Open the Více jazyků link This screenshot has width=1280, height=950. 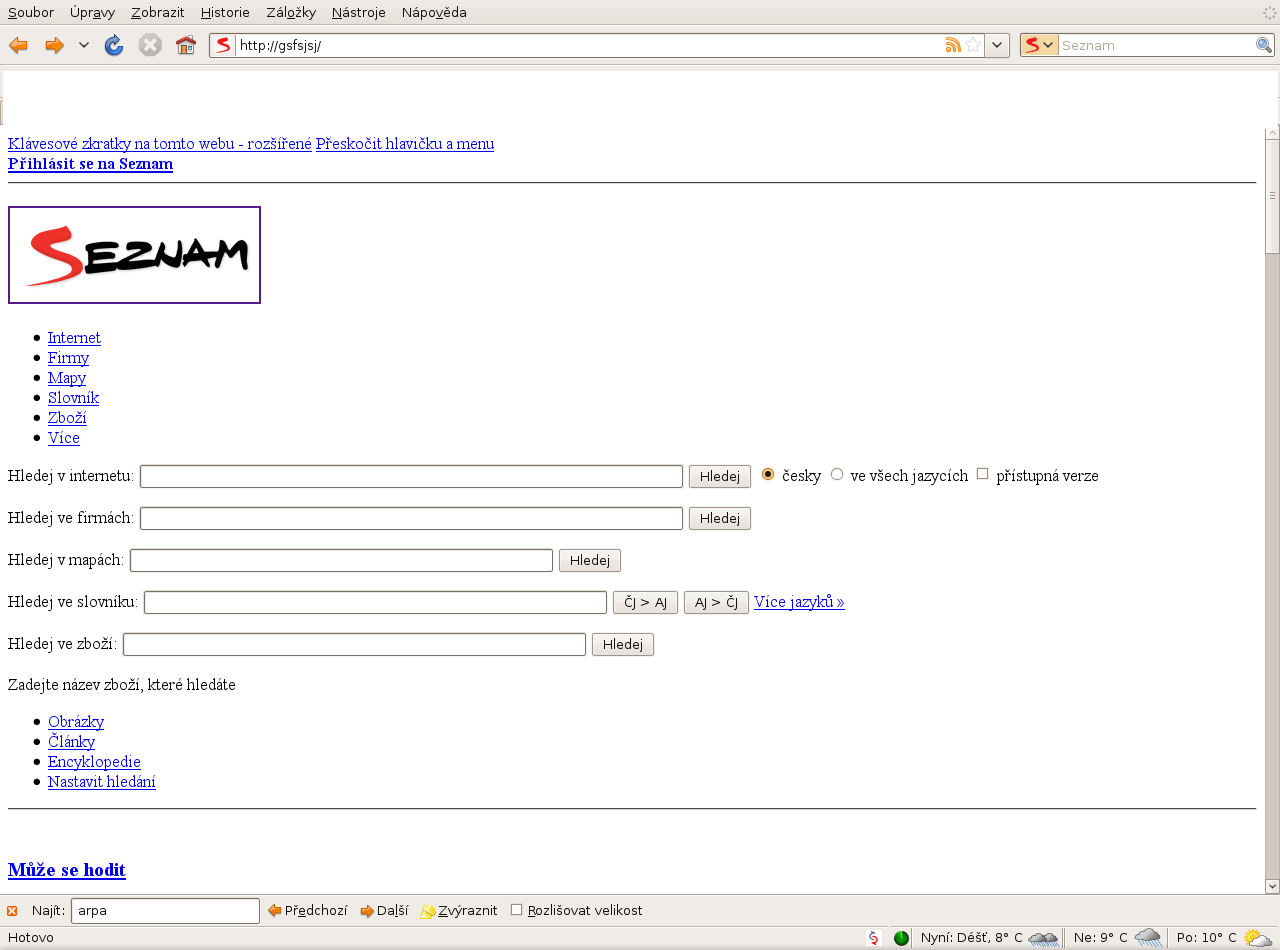(799, 602)
